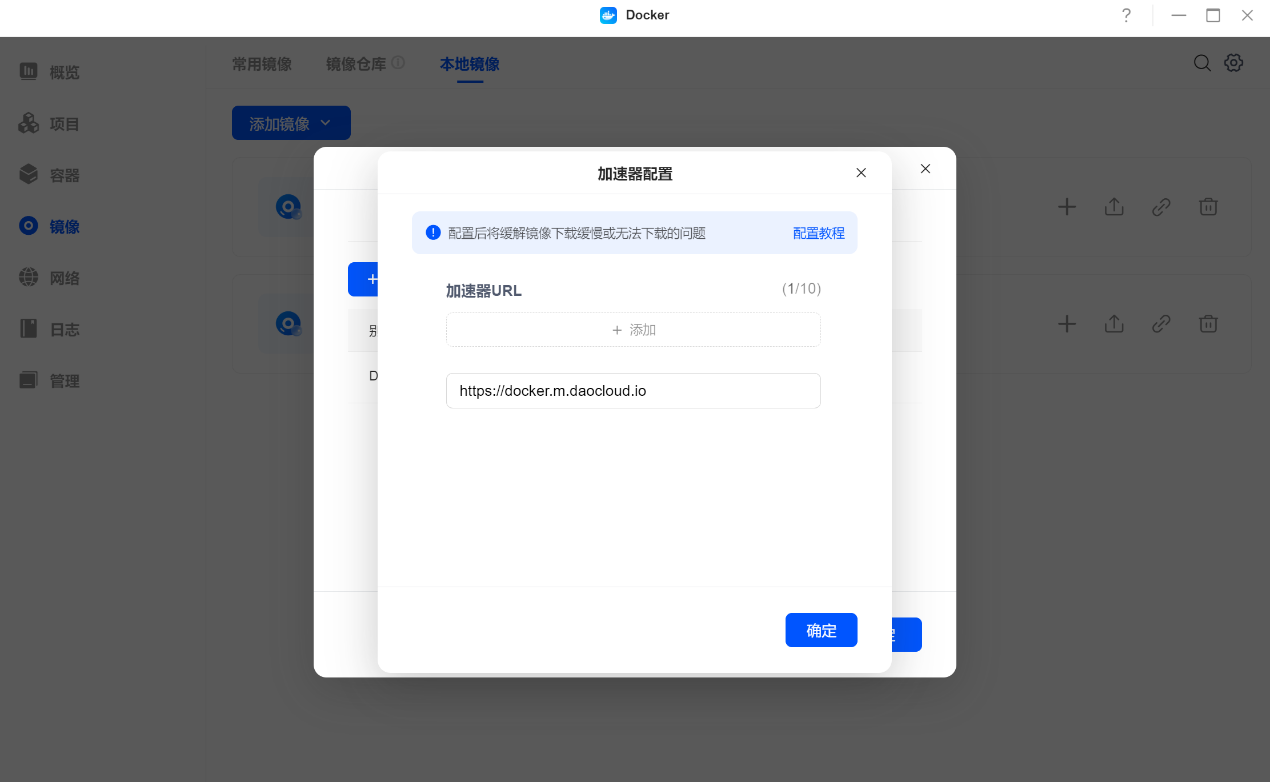
Task: Open the 项目 sidebar icon
Action: 29,123
